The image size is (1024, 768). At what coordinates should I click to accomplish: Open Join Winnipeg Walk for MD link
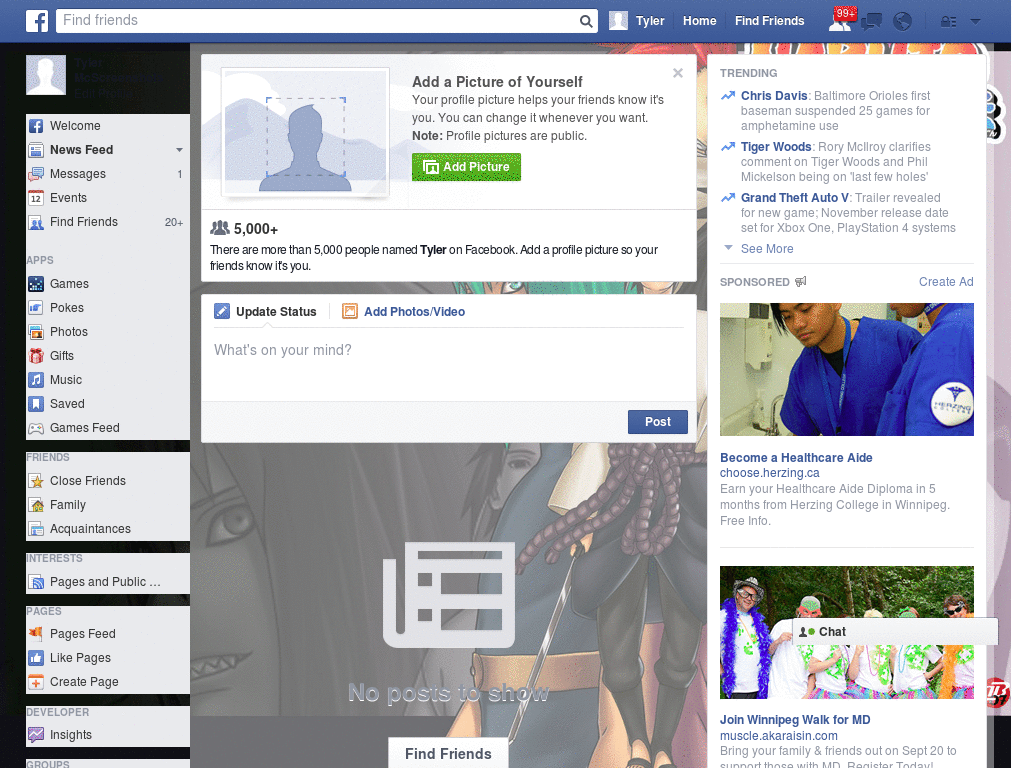point(795,720)
